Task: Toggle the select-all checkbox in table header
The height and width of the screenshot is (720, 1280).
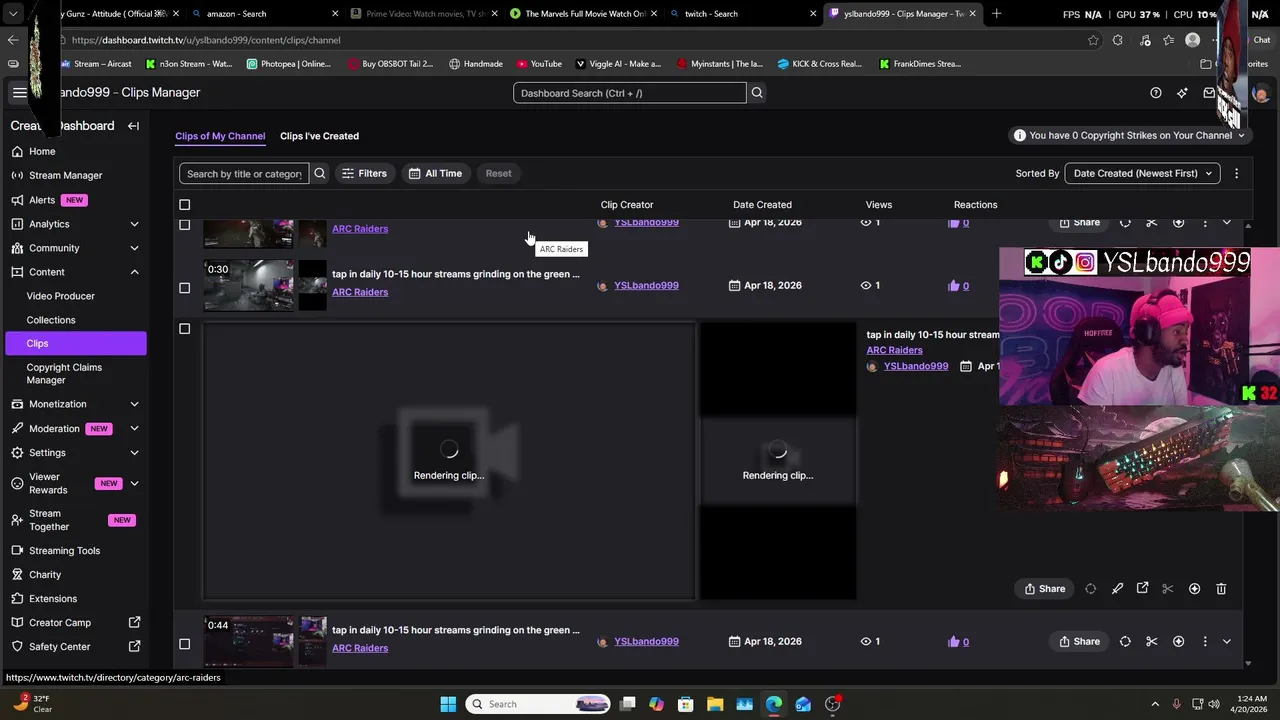Action: (184, 205)
